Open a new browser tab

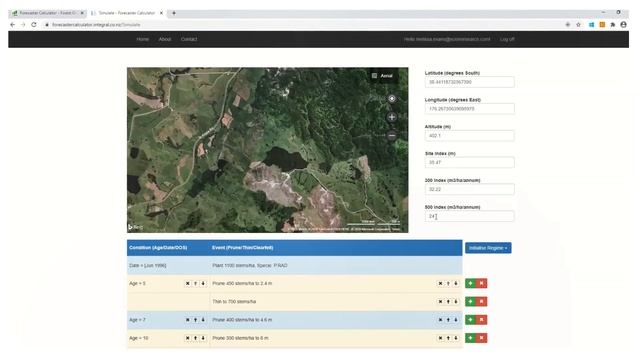[174, 13]
